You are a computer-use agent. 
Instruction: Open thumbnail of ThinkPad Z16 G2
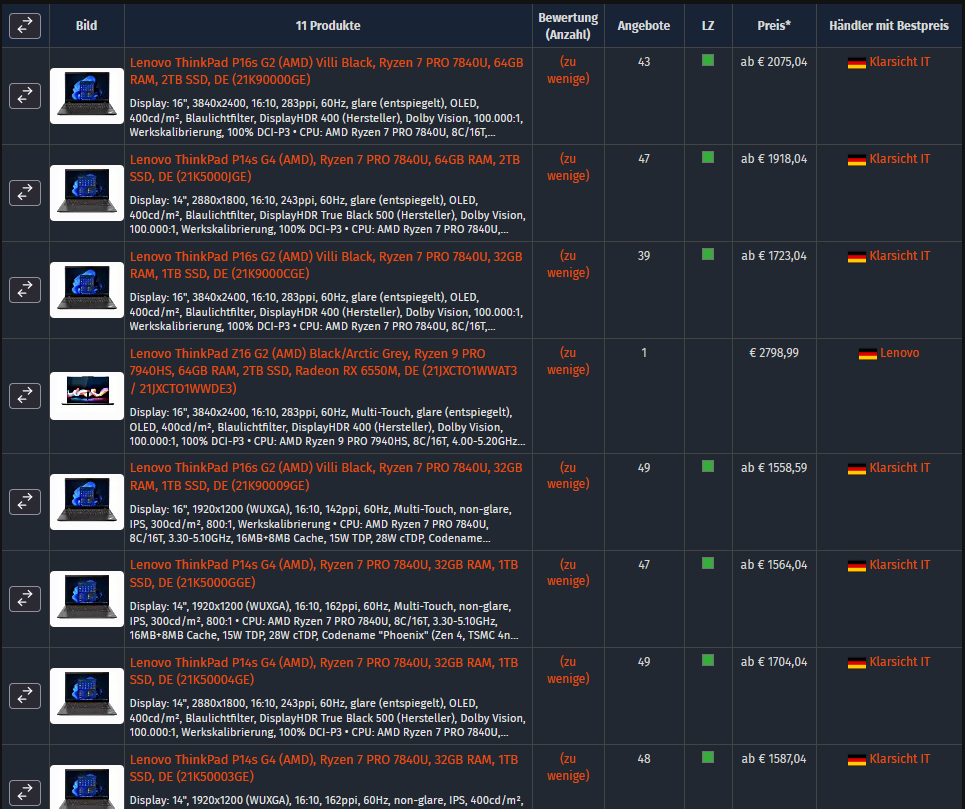(87, 396)
